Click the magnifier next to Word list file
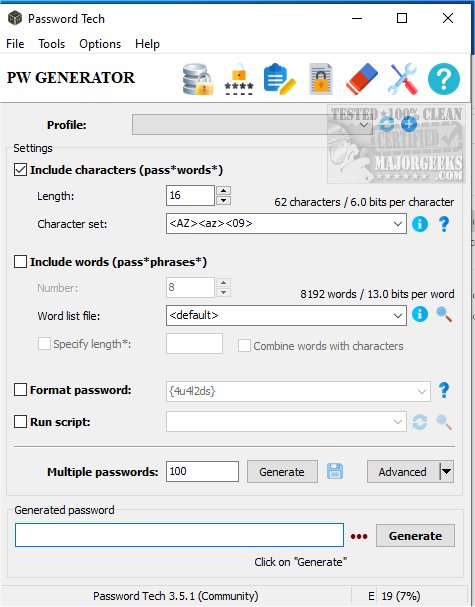Image resolution: width=475 pixels, height=607 pixels. click(x=444, y=315)
